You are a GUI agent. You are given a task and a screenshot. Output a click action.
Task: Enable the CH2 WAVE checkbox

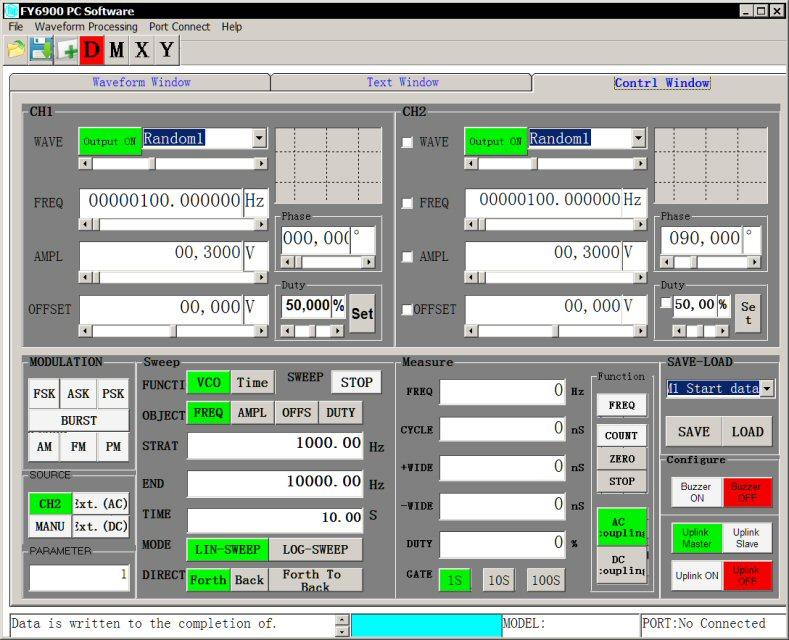coord(408,142)
